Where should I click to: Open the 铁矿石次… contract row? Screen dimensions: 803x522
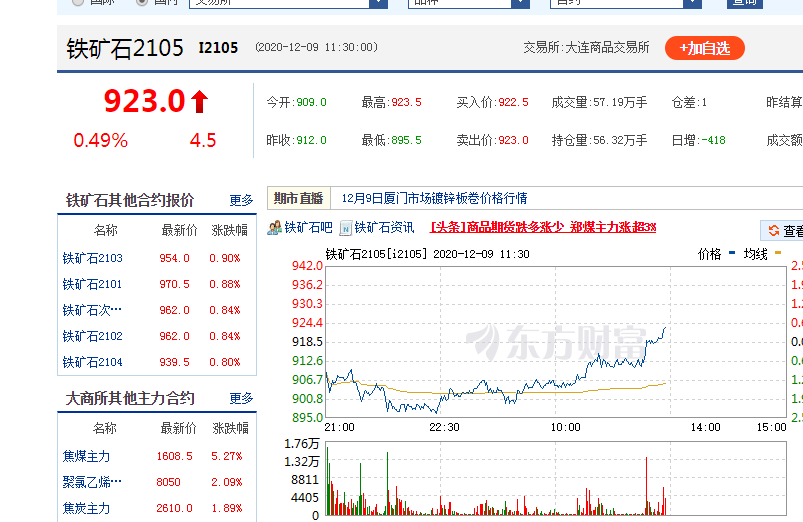[92, 310]
